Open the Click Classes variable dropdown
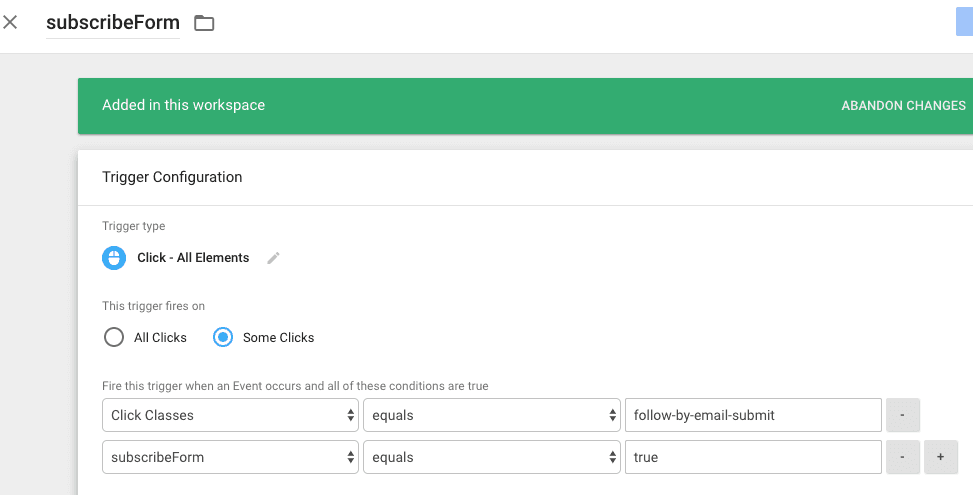The image size is (973, 495). pyautogui.click(x=230, y=415)
